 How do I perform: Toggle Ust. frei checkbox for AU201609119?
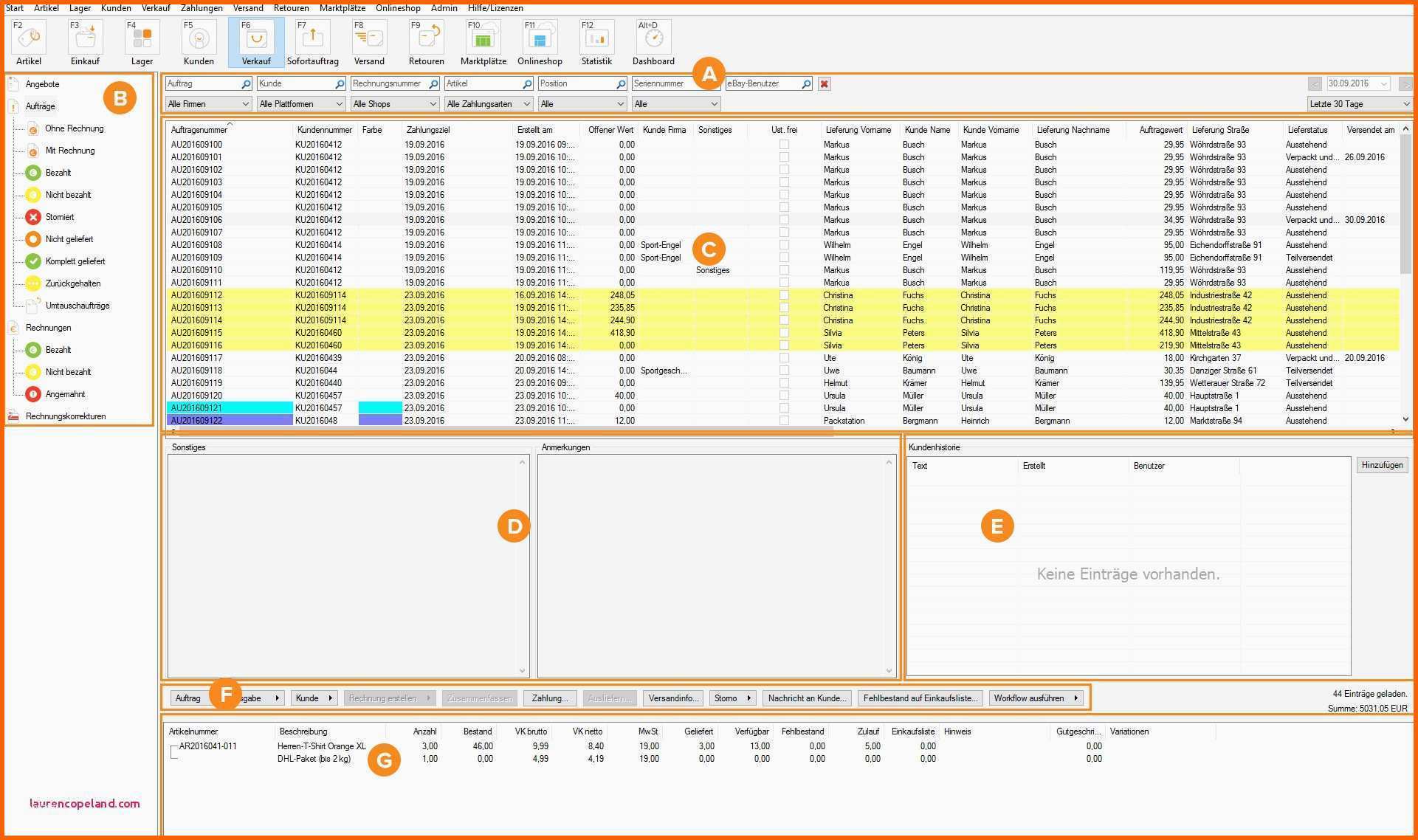click(784, 383)
